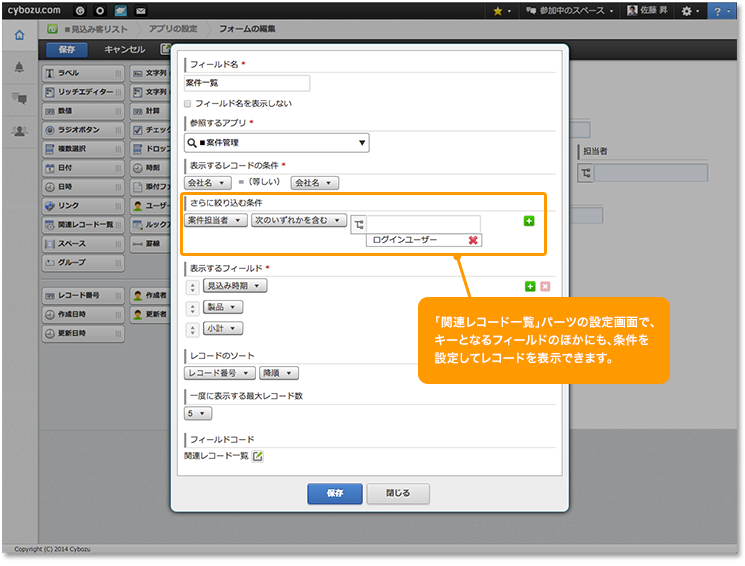Add another display field with green plus
This screenshot has width=745, height=566.
coord(530,286)
